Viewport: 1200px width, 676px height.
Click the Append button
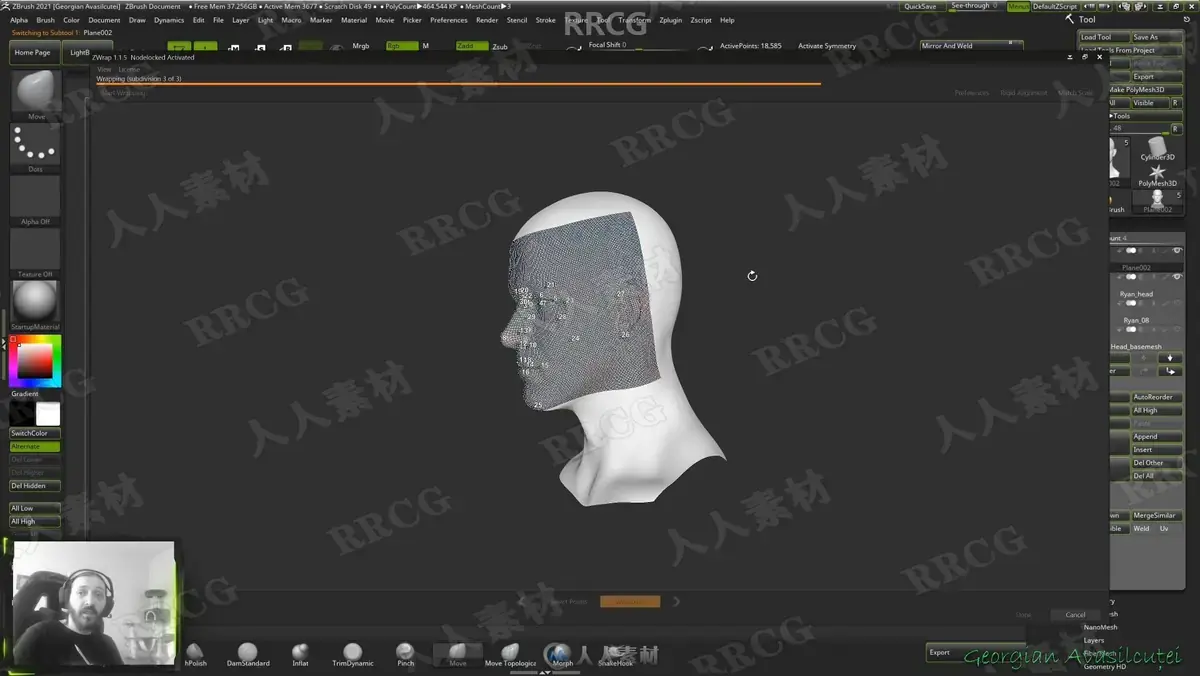tap(1156, 436)
